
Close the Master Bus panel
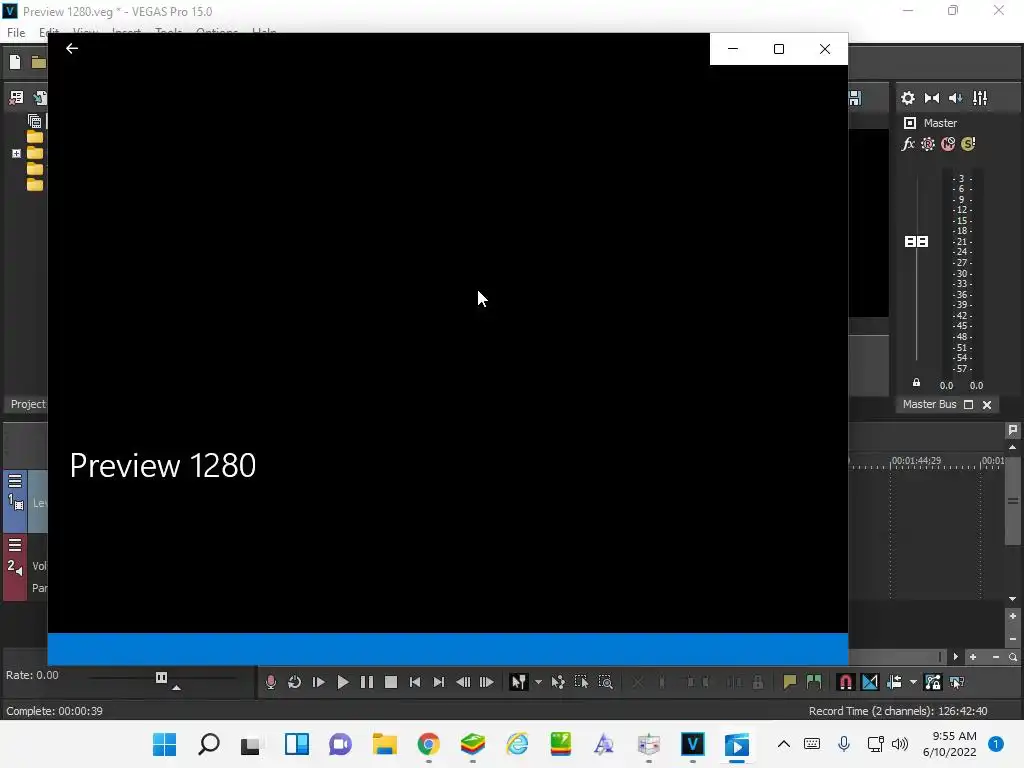tap(987, 405)
